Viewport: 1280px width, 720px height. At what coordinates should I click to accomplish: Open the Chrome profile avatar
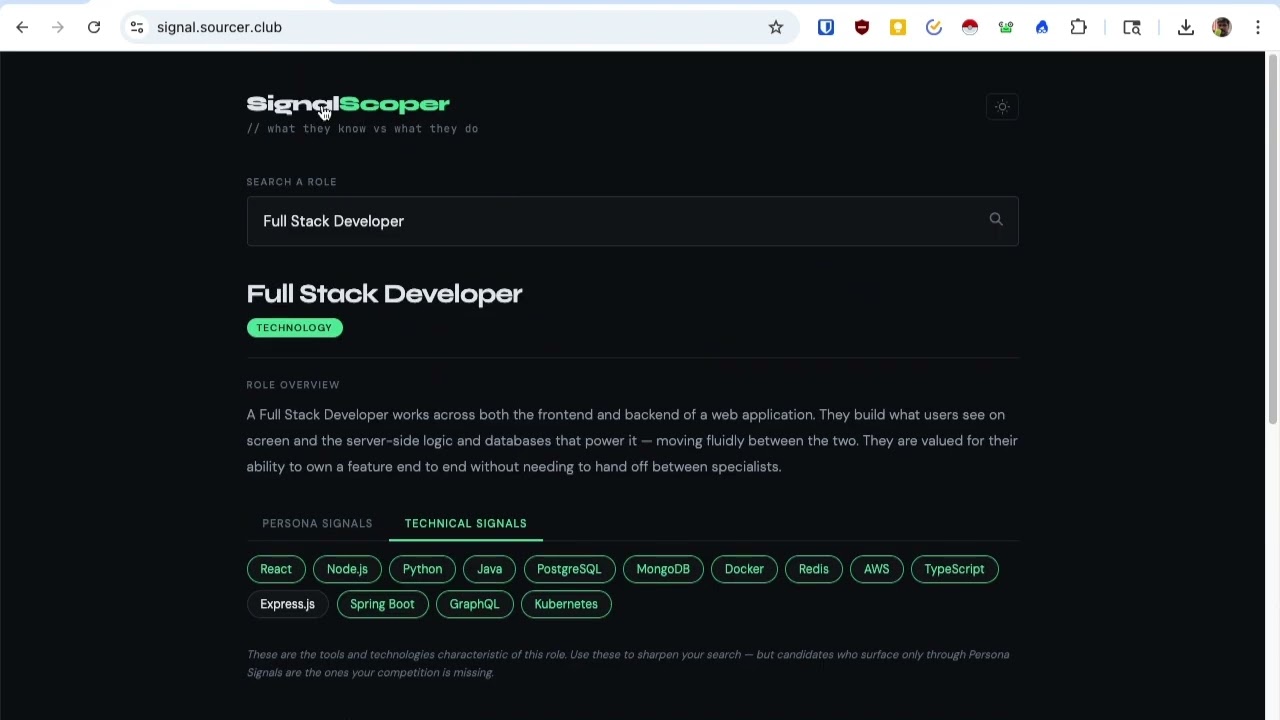click(x=1222, y=27)
